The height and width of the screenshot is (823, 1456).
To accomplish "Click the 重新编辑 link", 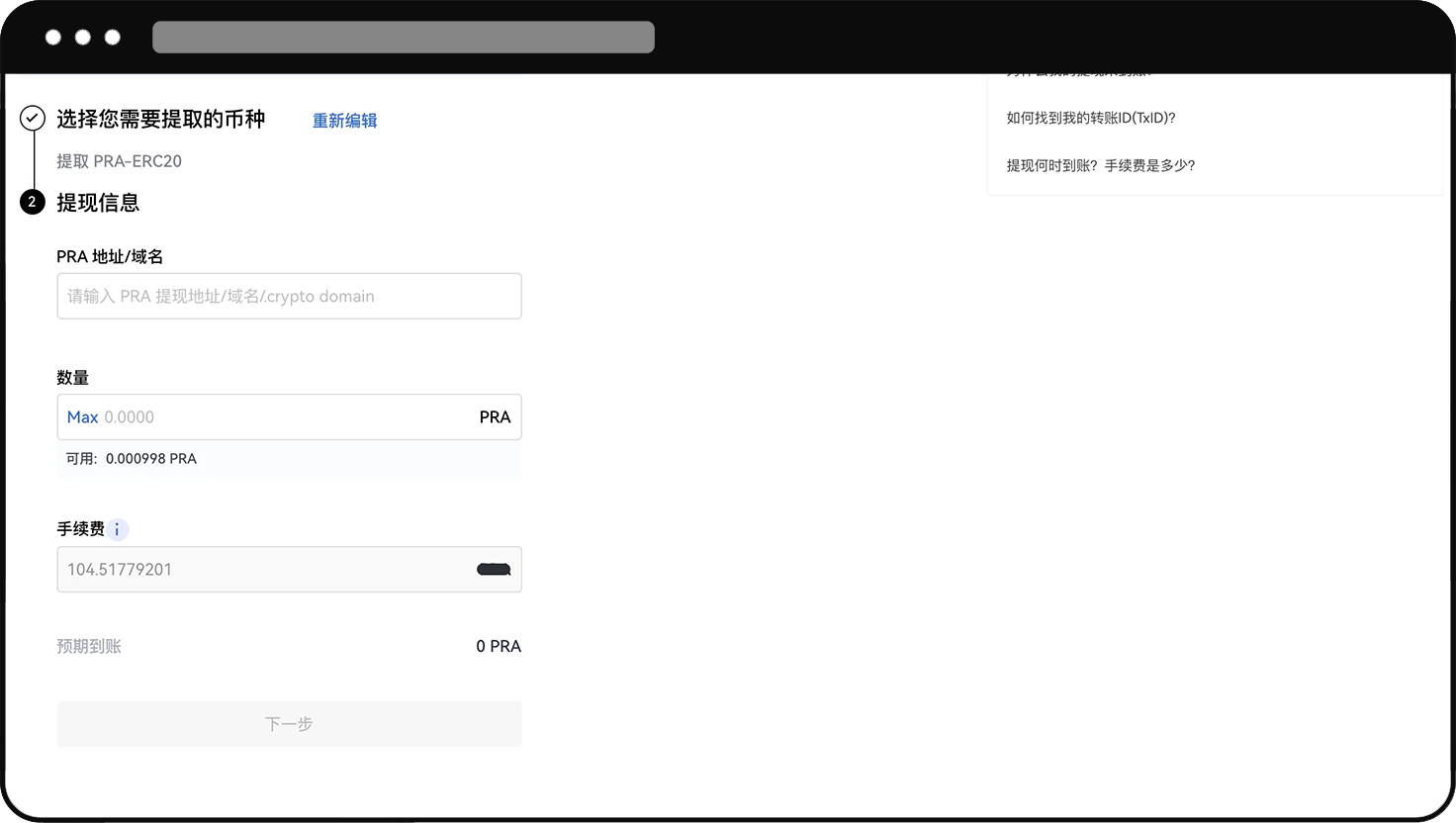I will click(x=344, y=121).
